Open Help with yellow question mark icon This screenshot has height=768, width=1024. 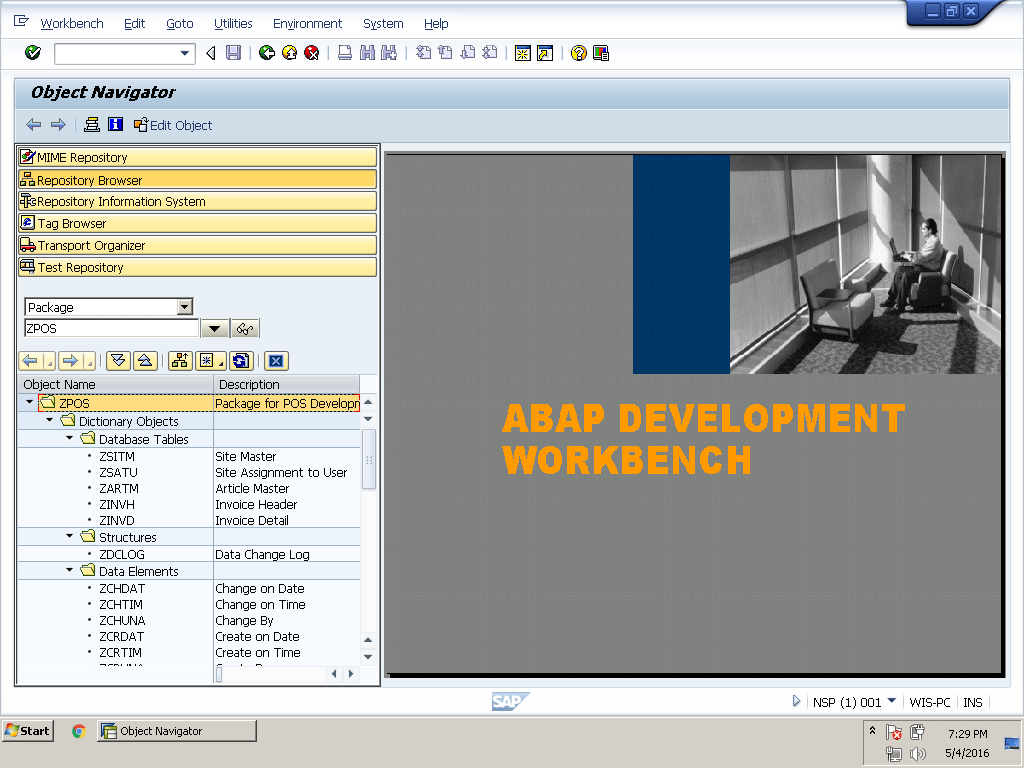point(578,53)
